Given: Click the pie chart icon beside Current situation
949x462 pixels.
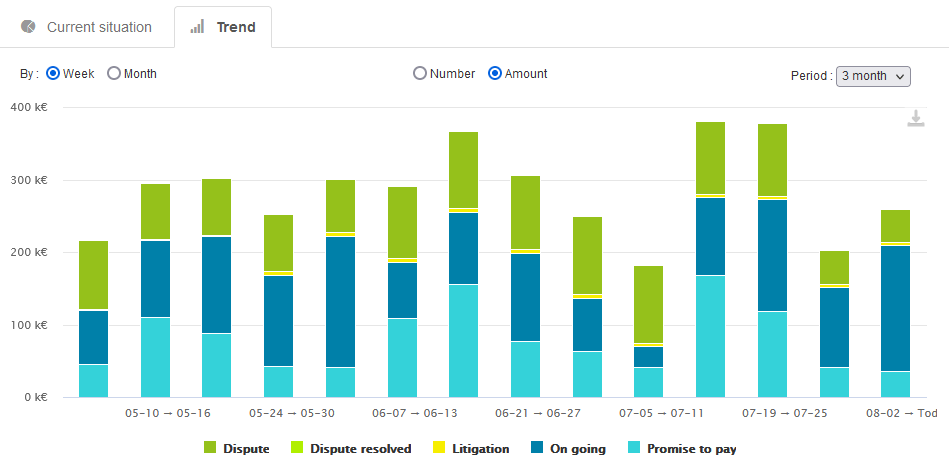Looking at the screenshot, I should coord(28,27).
